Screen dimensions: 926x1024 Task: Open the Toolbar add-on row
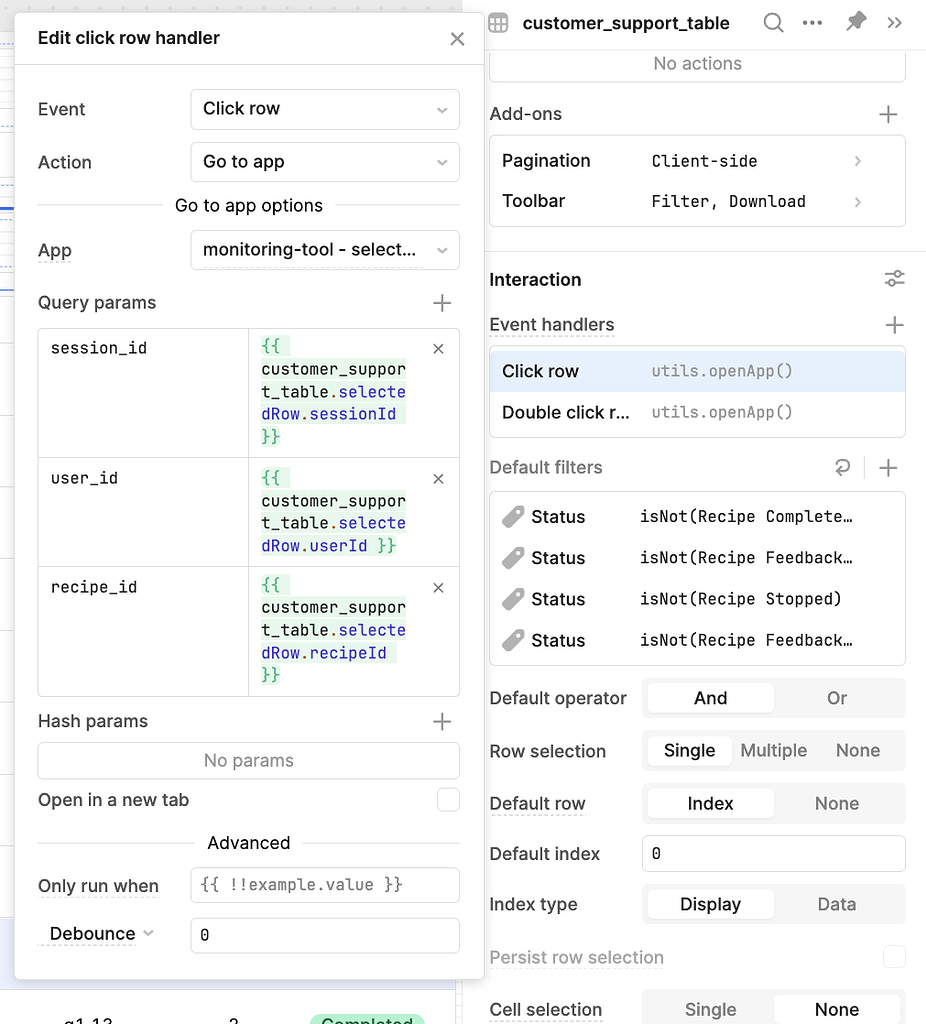point(696,201)
